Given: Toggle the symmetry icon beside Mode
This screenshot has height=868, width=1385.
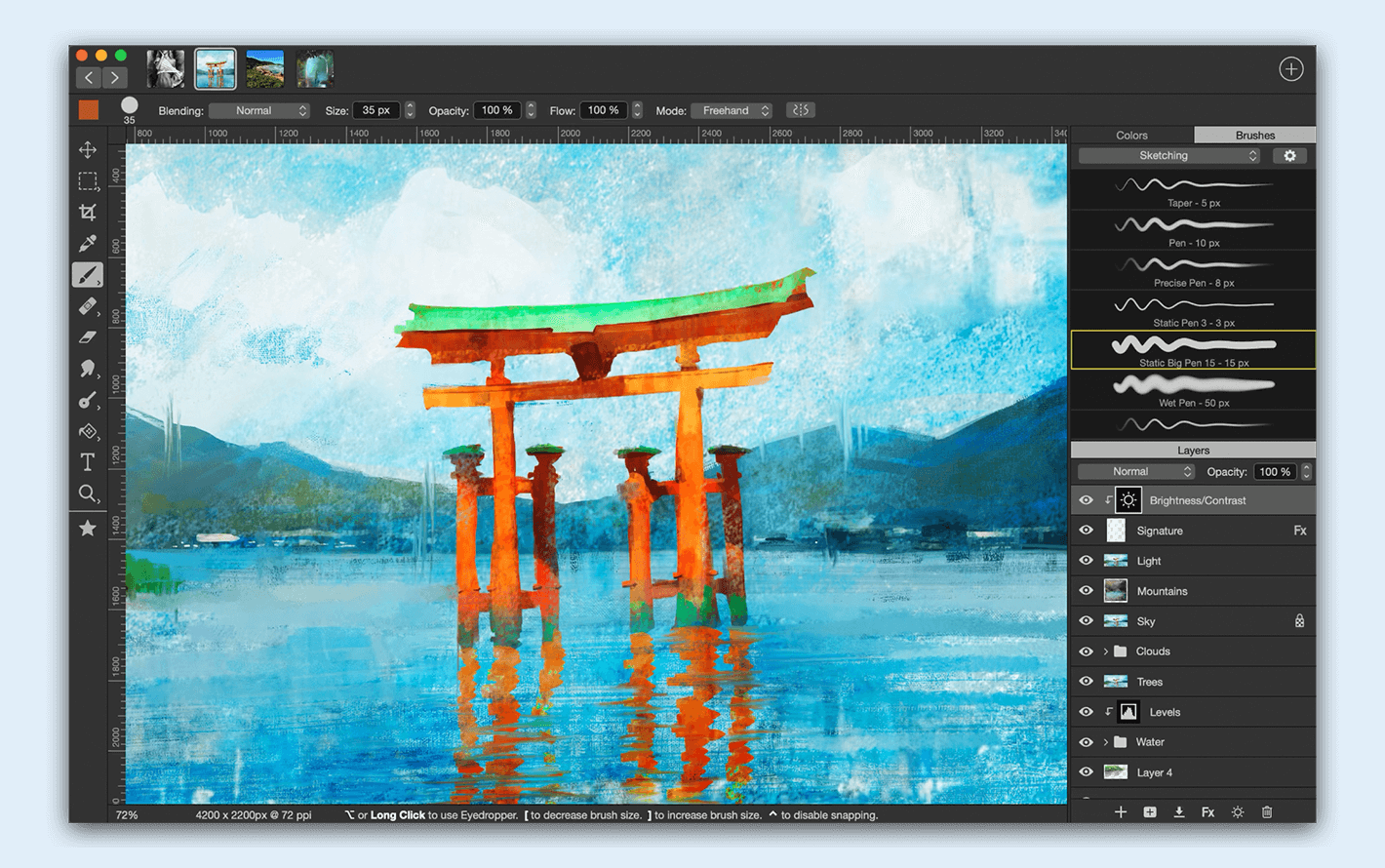Looking at the screenshot, I should [x=801, y=110].
